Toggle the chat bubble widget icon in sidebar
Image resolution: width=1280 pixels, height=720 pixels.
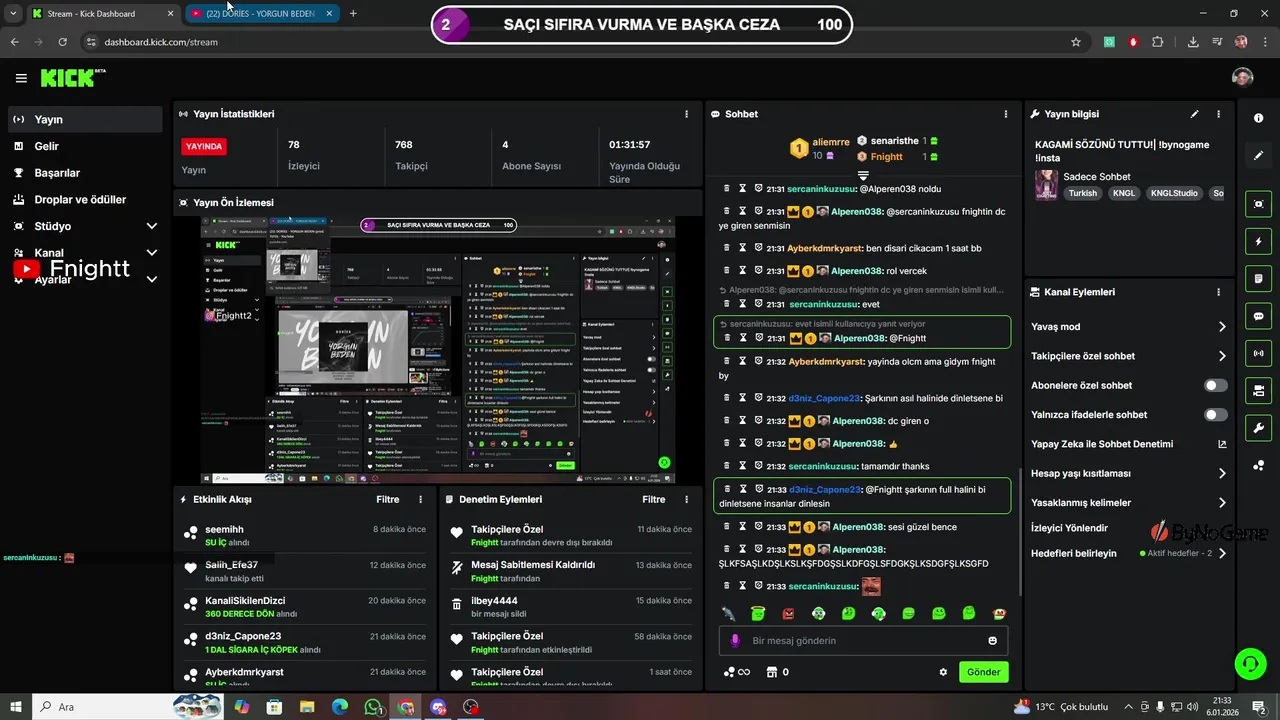click(x=1258, y=316)
